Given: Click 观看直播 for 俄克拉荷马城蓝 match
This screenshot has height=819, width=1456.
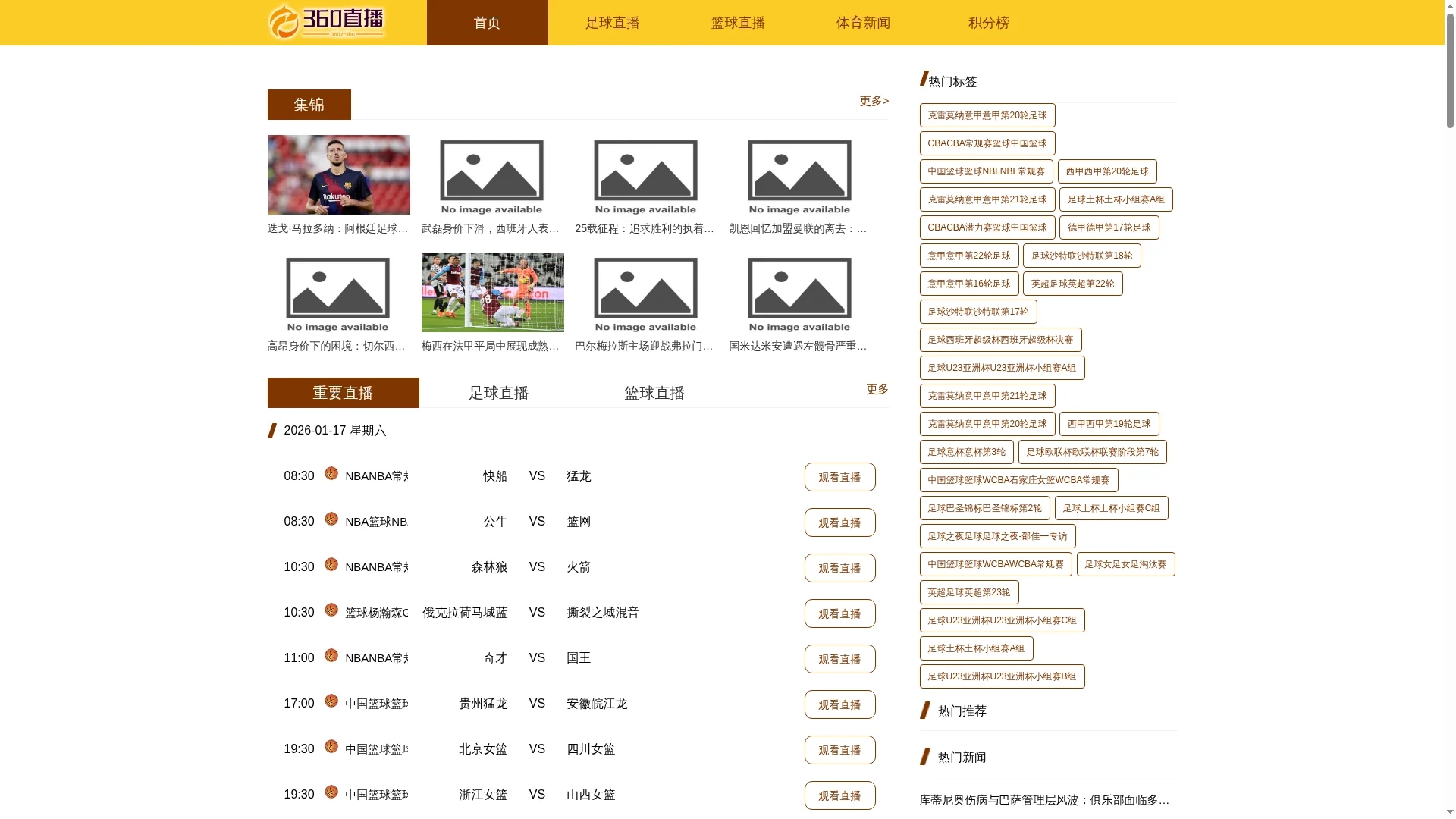Looking at the screenshot, I should click(x=839, y=613).
